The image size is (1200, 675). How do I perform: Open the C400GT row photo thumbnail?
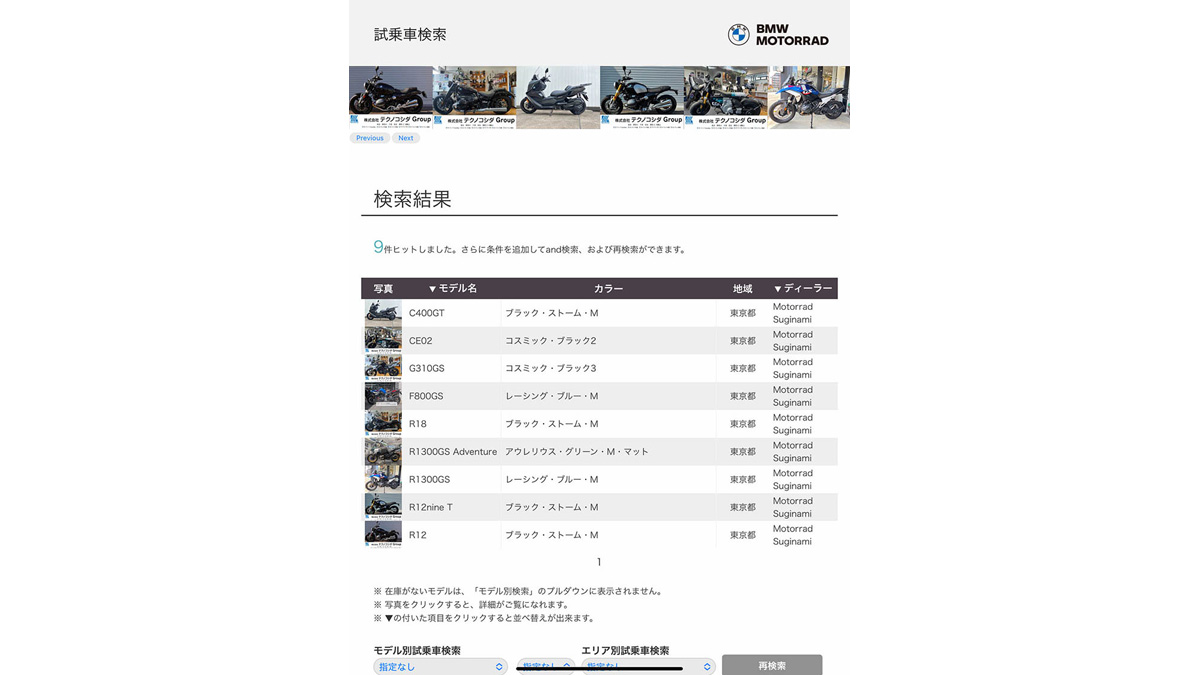click(383, 313)
